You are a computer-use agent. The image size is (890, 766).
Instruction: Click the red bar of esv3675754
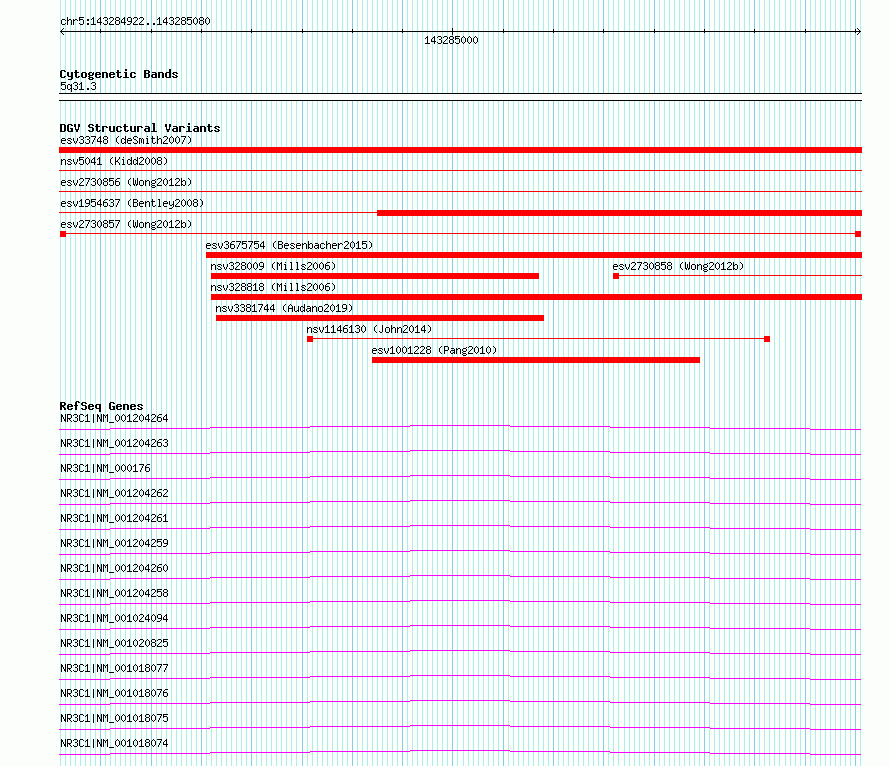click(x=534, y=255)
